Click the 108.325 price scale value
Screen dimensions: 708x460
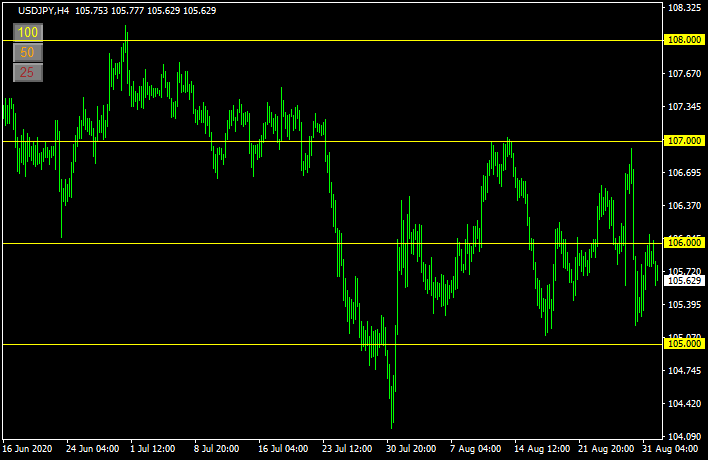[685, 8]
